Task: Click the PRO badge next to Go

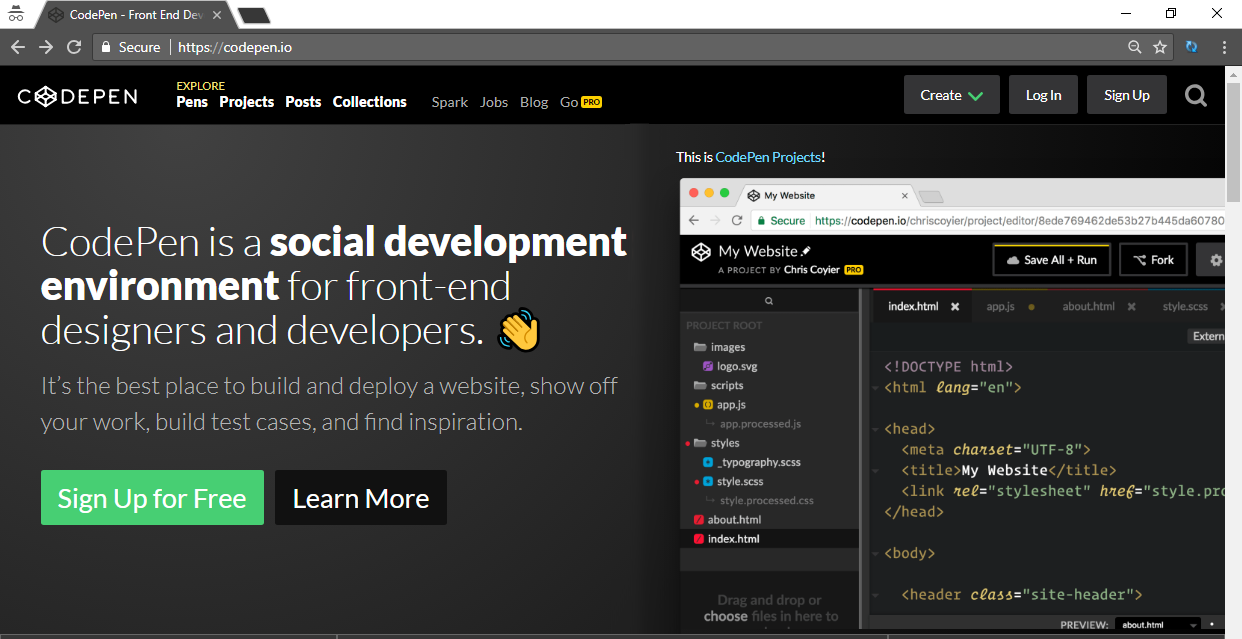Action: pyautogui.click(x=592, y=102)
